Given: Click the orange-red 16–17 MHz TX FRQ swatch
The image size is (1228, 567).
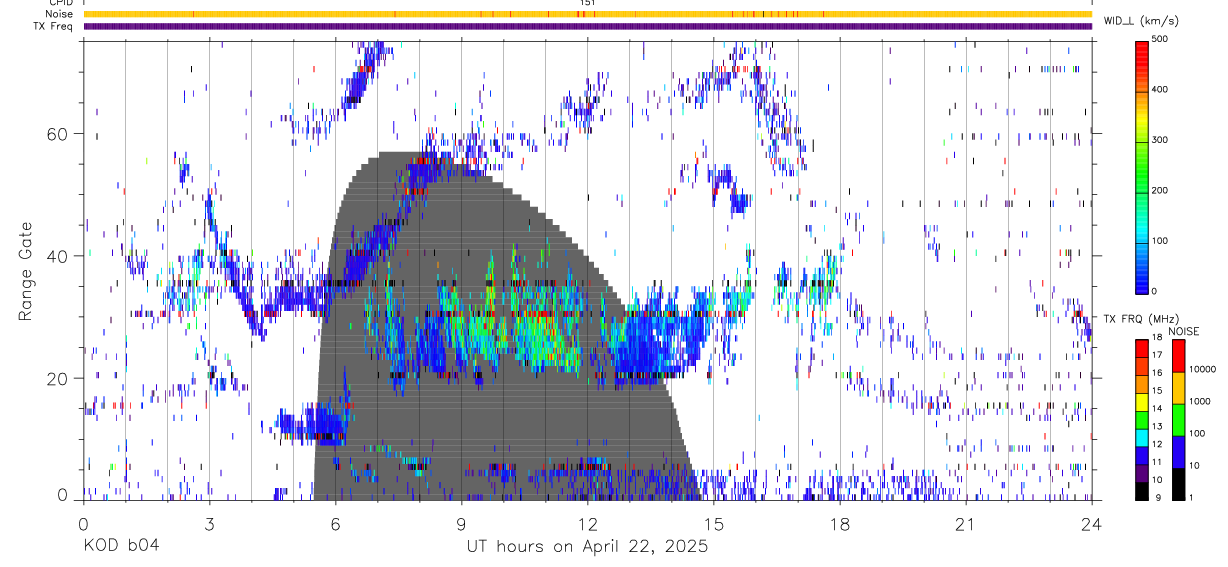Looking at the screenshot, I should coord(1141,366).
